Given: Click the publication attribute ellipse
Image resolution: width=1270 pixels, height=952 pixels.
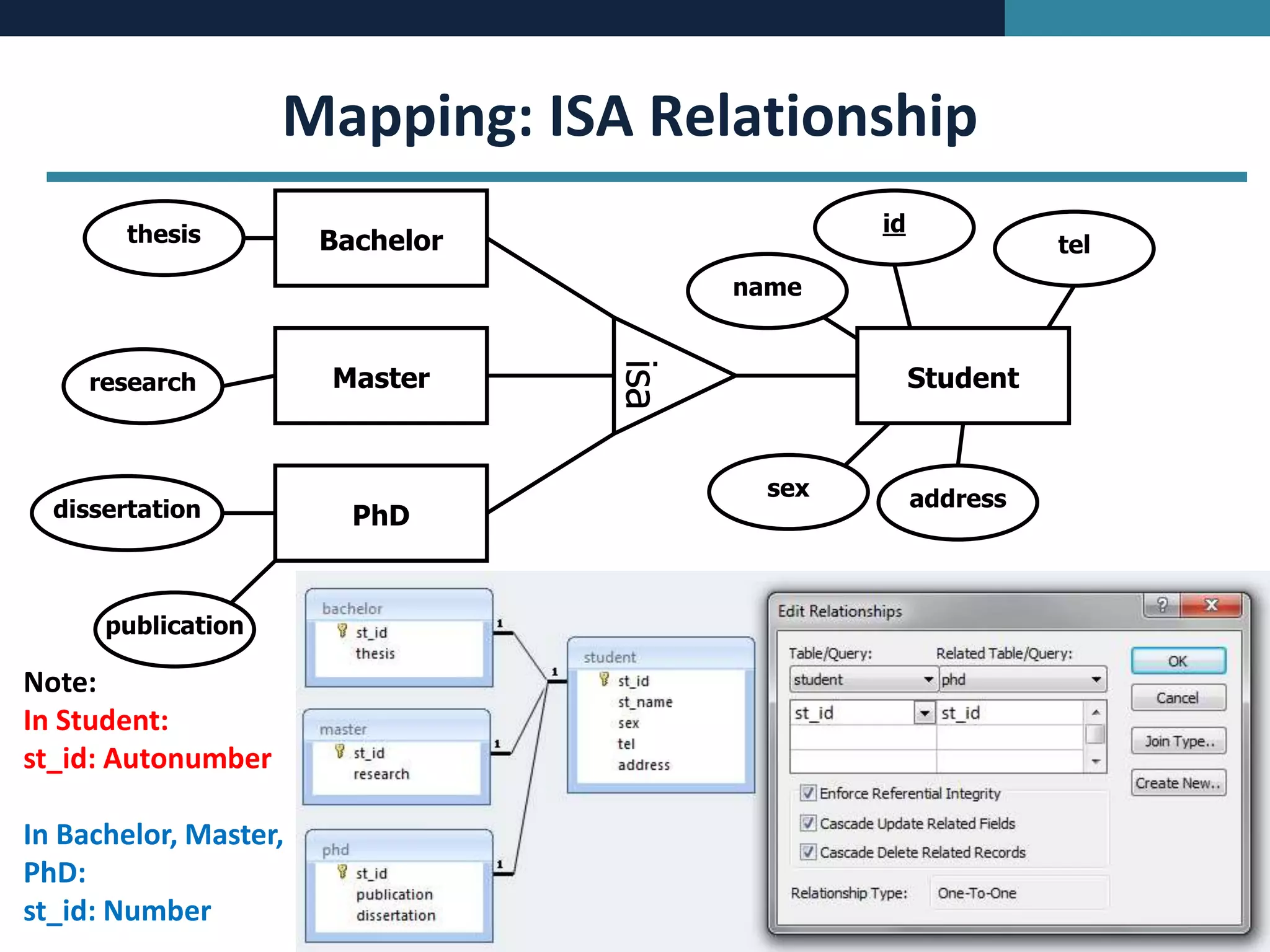Looking at the screenshot, I should point(175,629).
